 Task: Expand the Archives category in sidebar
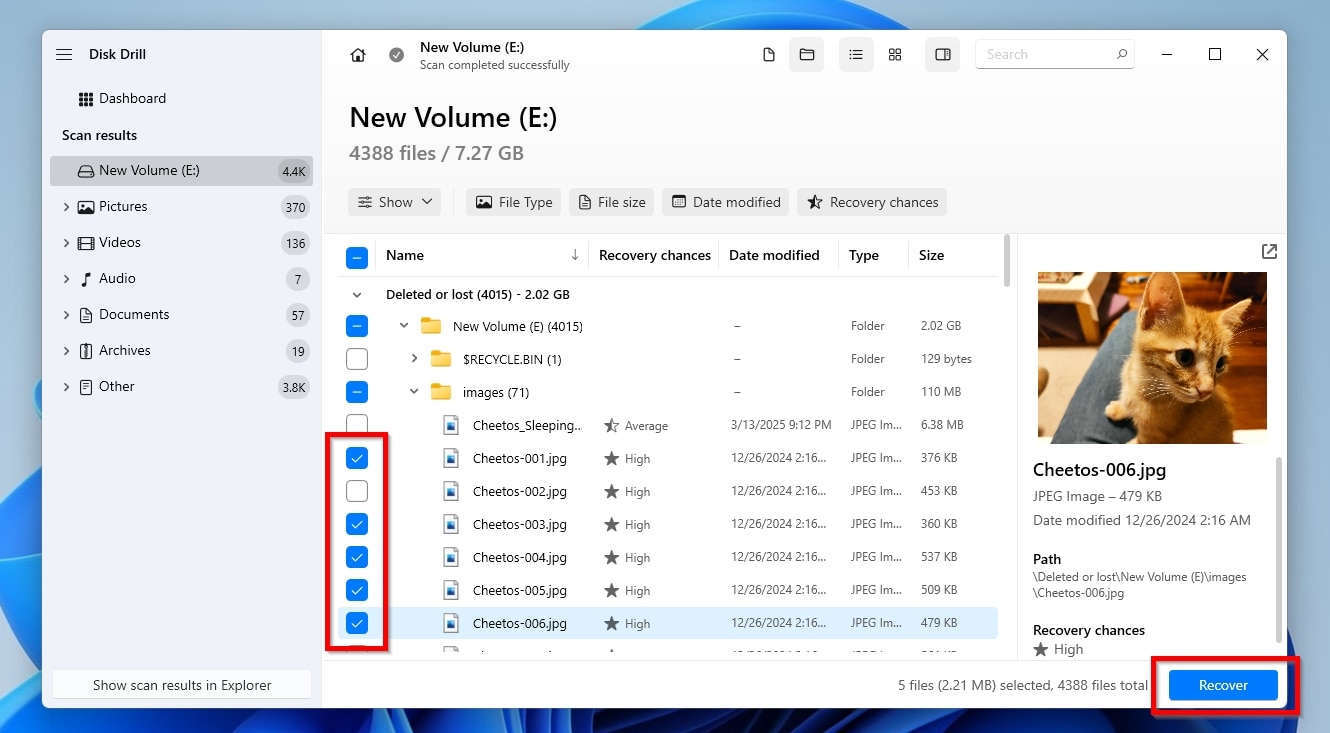pyautogui.click(x=66, y=351)
